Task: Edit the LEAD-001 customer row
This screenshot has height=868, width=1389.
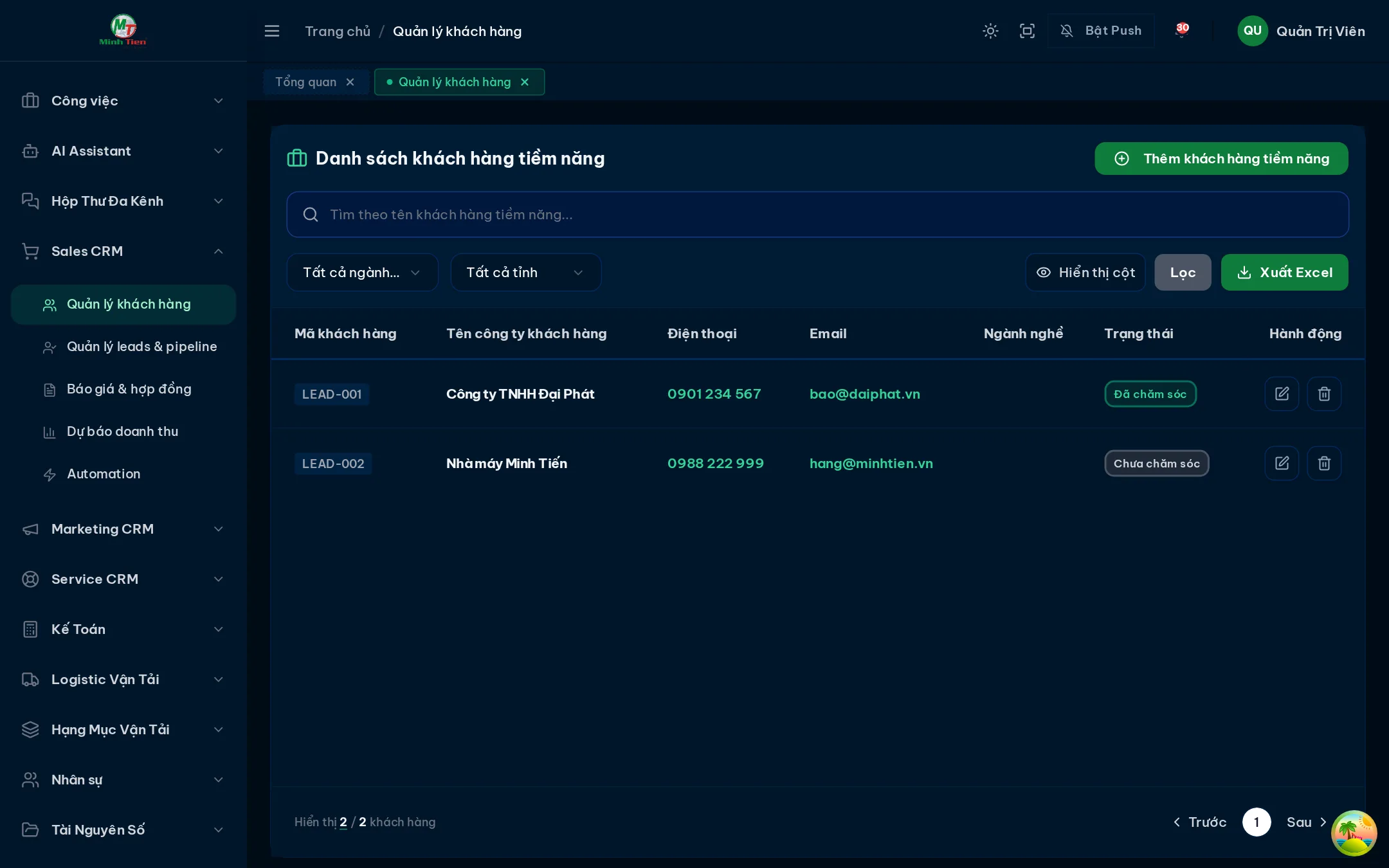Action: [1282, 393]
